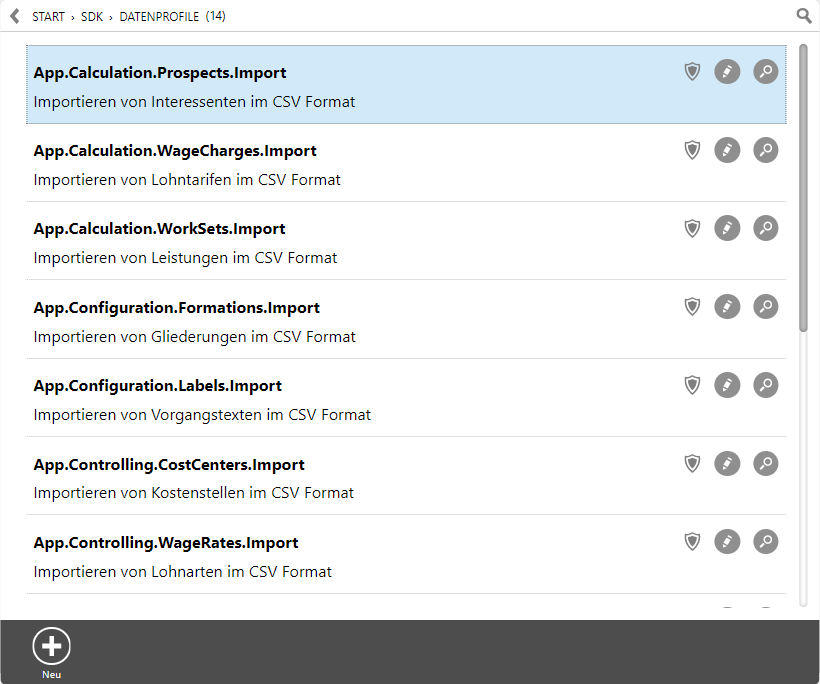Screen dimensions: 820x684
Task: Open the magnifier icon for App.Controlling.CostCenters.Import
Action: point(766,463)
